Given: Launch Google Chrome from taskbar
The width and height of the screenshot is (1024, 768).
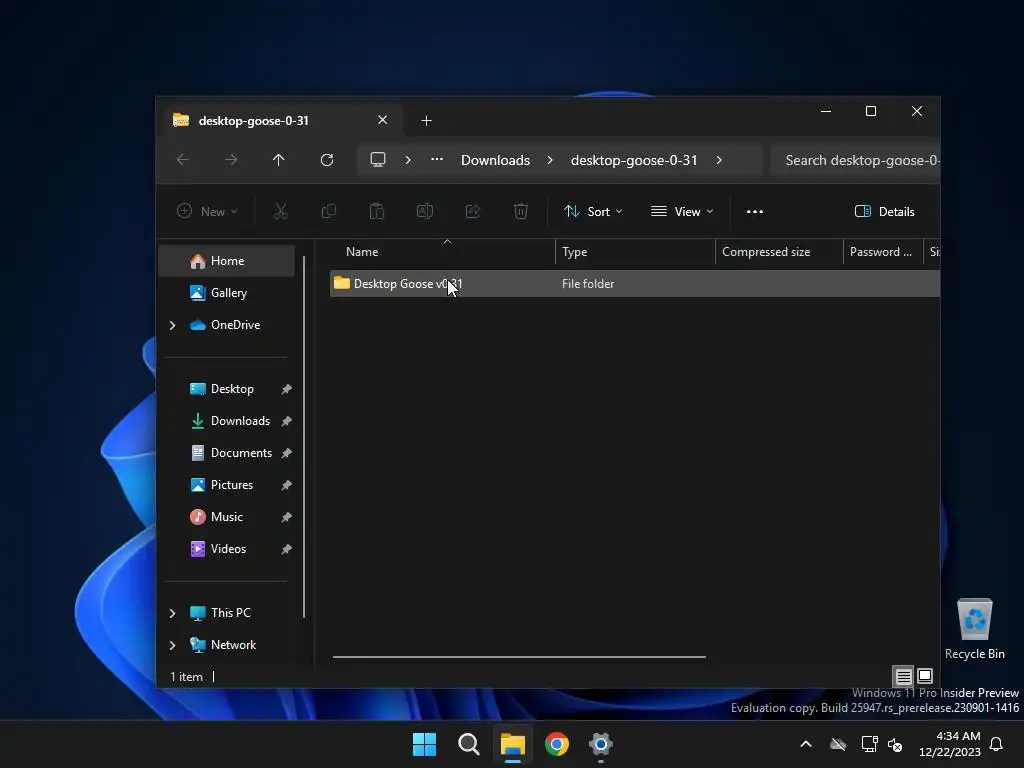Looking at the screenshot, I should tap(556, 744).
